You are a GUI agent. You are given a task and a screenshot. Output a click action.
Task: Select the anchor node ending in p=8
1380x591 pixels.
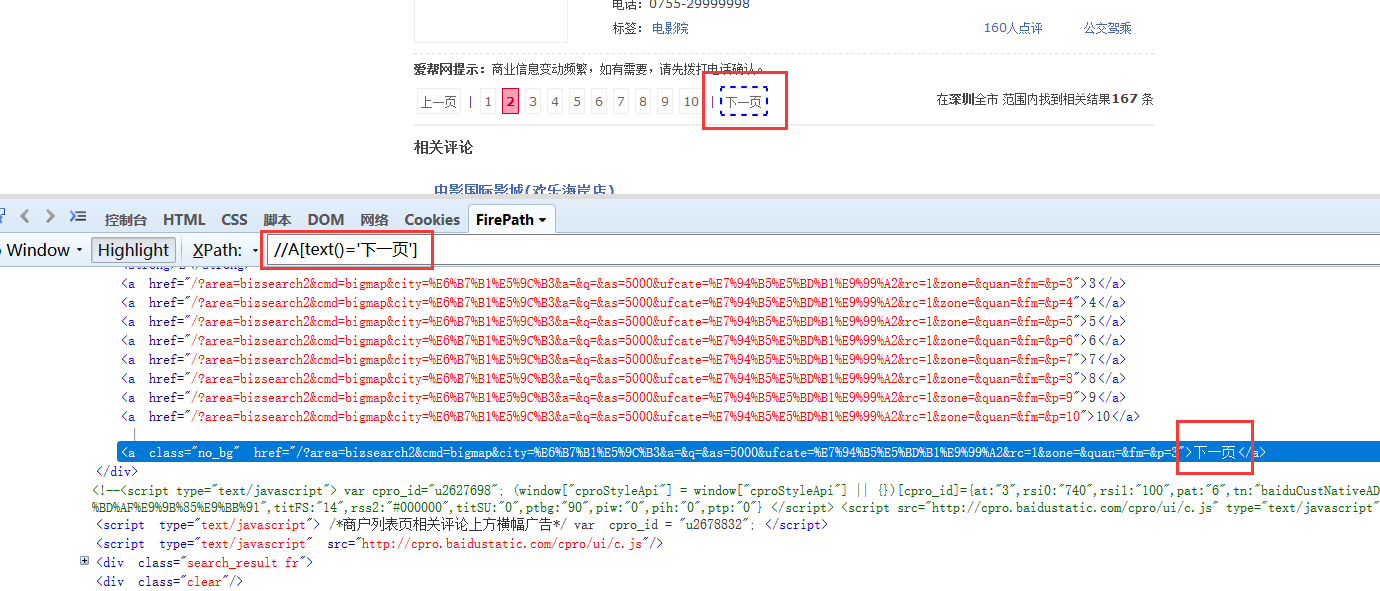tap(625, 378)
